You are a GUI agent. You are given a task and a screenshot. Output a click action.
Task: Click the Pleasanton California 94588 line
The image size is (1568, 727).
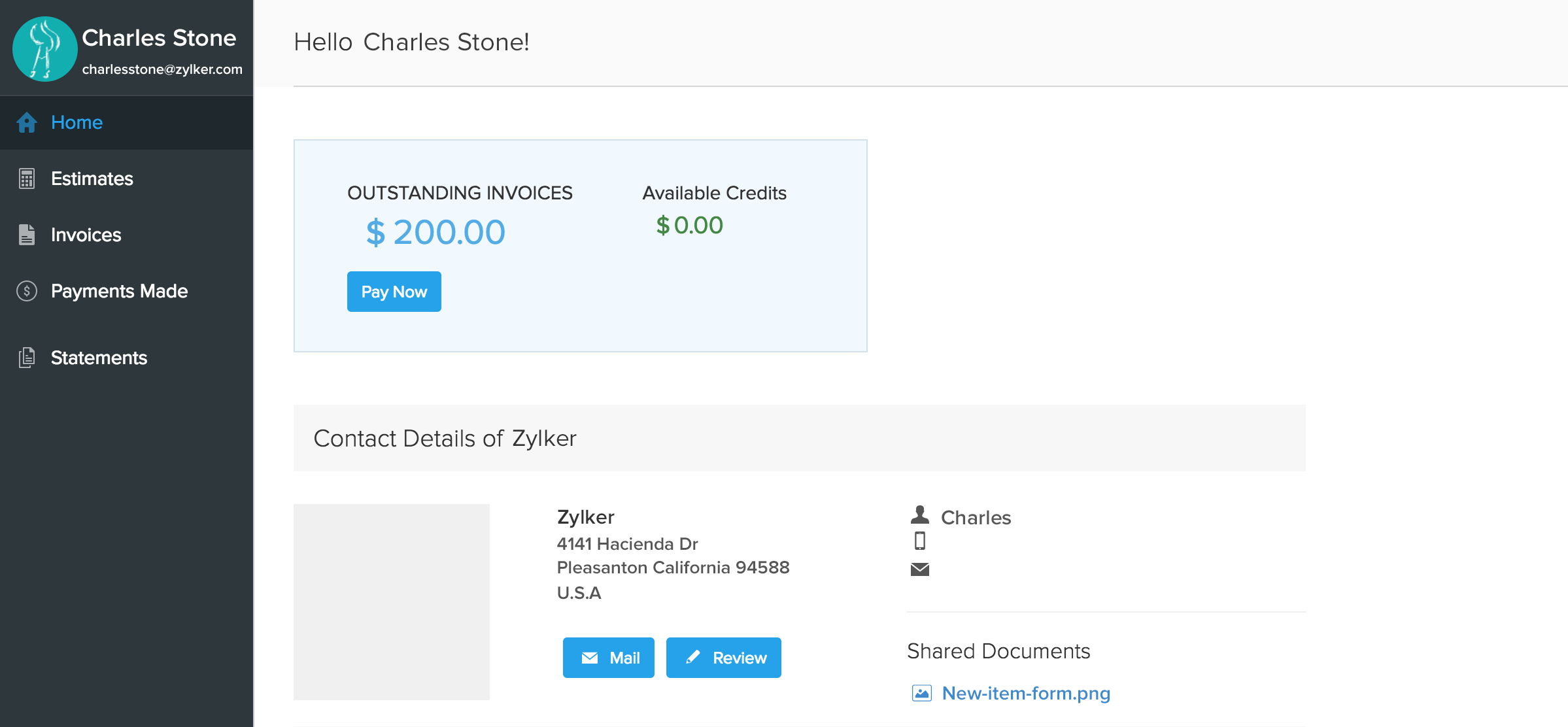pos(673,567)
